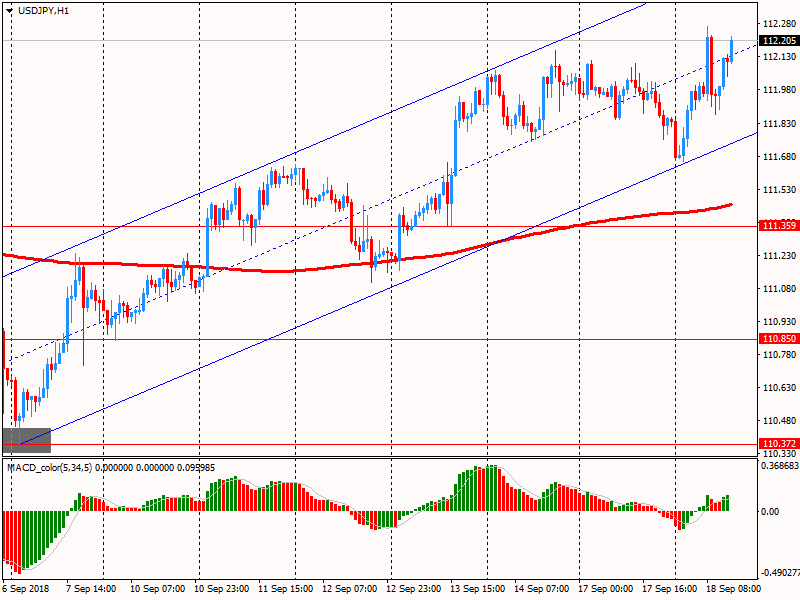Click time axis label 11 Sep 15:00
800x600 pixels.
click(x=286, y=588)
